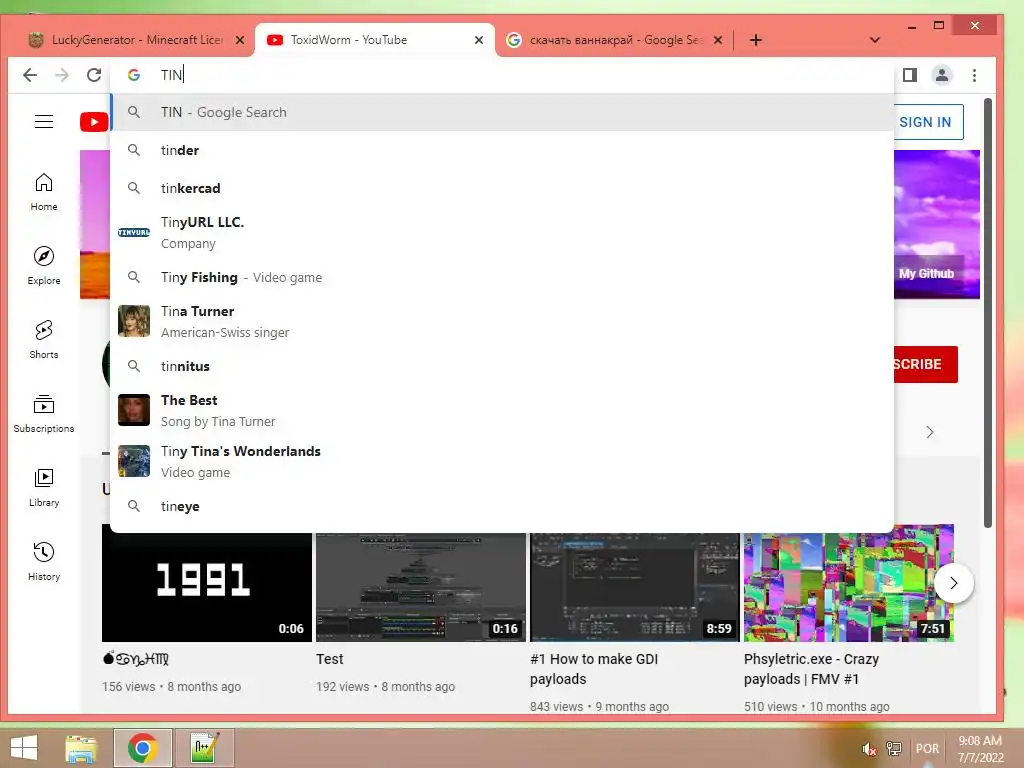This screenshot has width=1024, height=768.
Task: Choose the 'tinder' suggestion
Action: click(502, 150)
